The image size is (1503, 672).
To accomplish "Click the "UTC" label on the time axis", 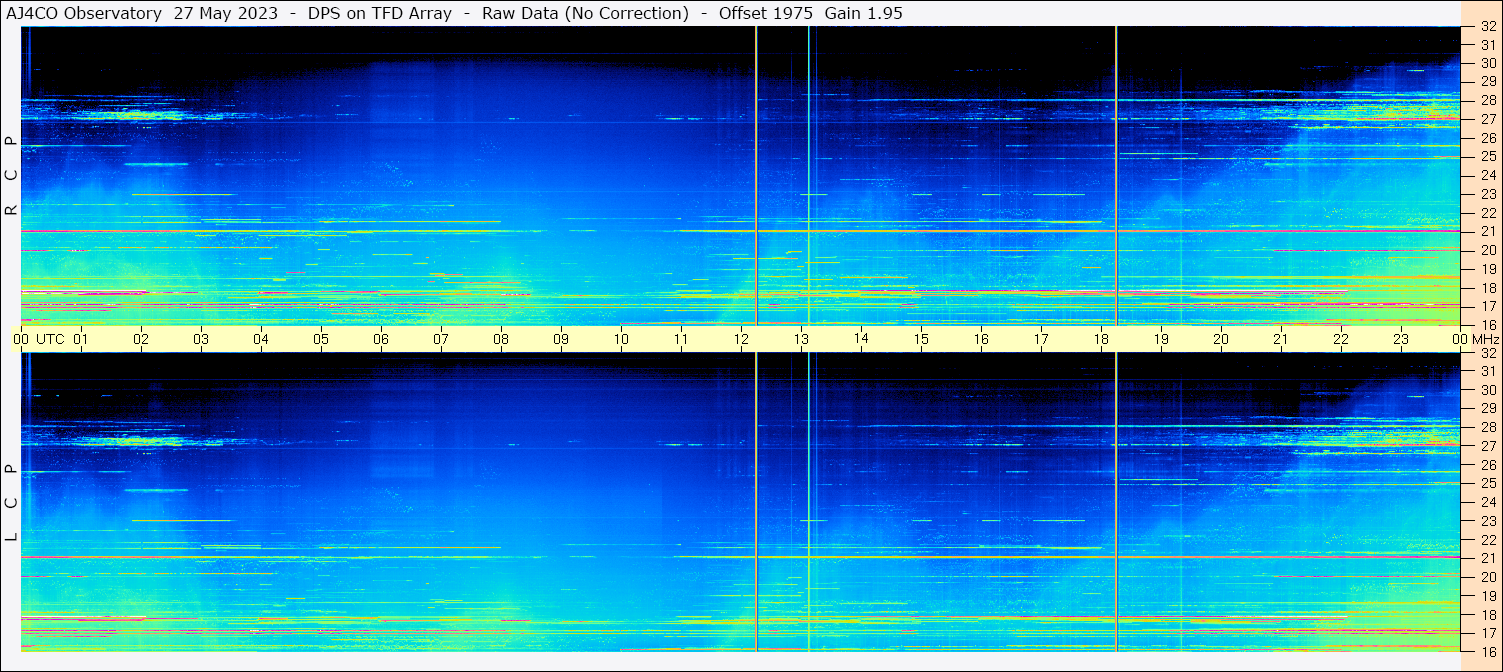I will click(50, 339).
